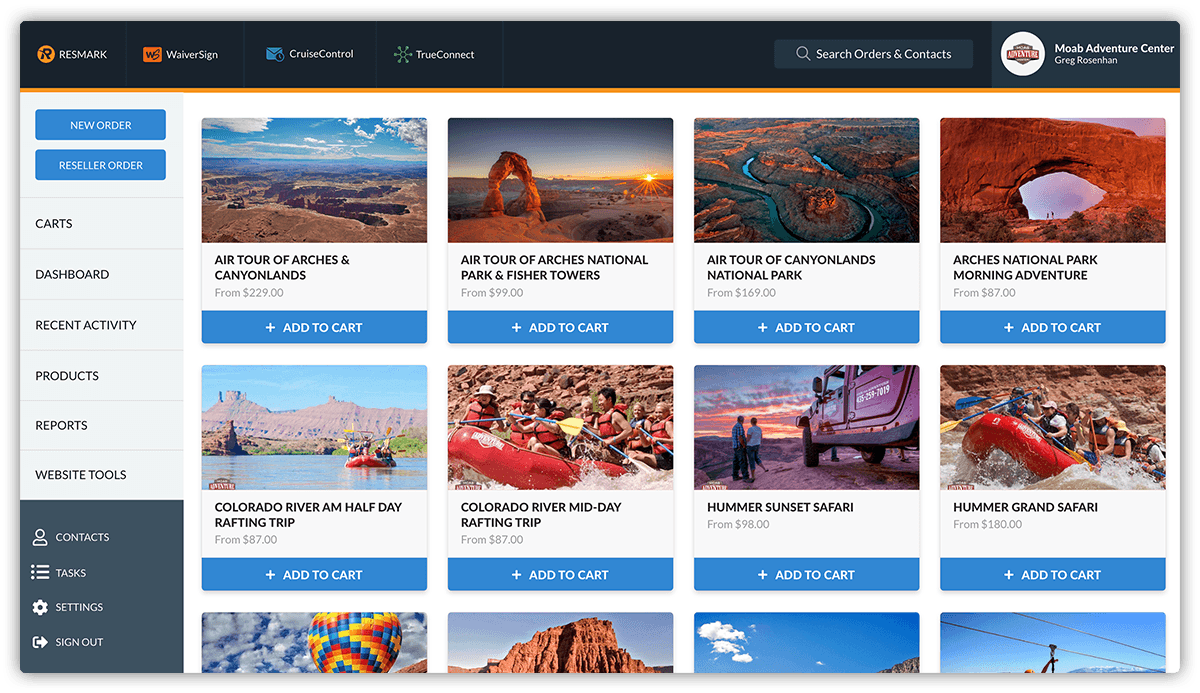Open Carts in the sidebar
The width and height of the screenshot is (1200, 693).
(x=102, y=224)
